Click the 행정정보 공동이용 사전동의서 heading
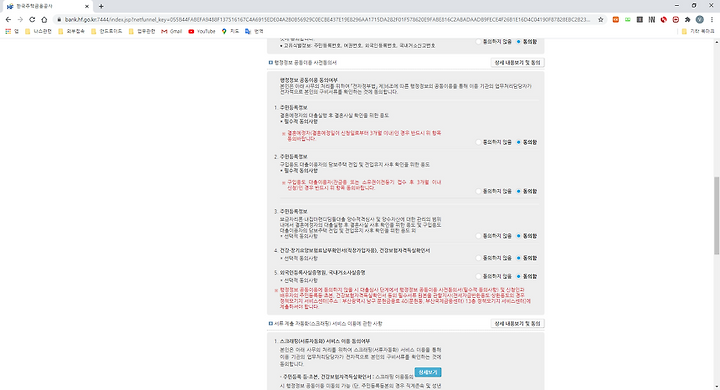The width and height of the screenshot is (720, 390). click(x=305, y=62)
